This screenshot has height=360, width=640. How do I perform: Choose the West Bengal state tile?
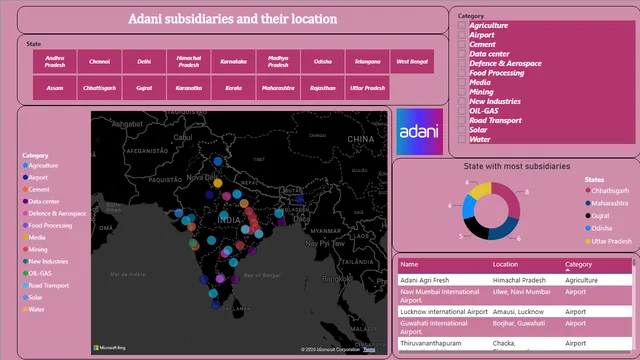point(412,62)
